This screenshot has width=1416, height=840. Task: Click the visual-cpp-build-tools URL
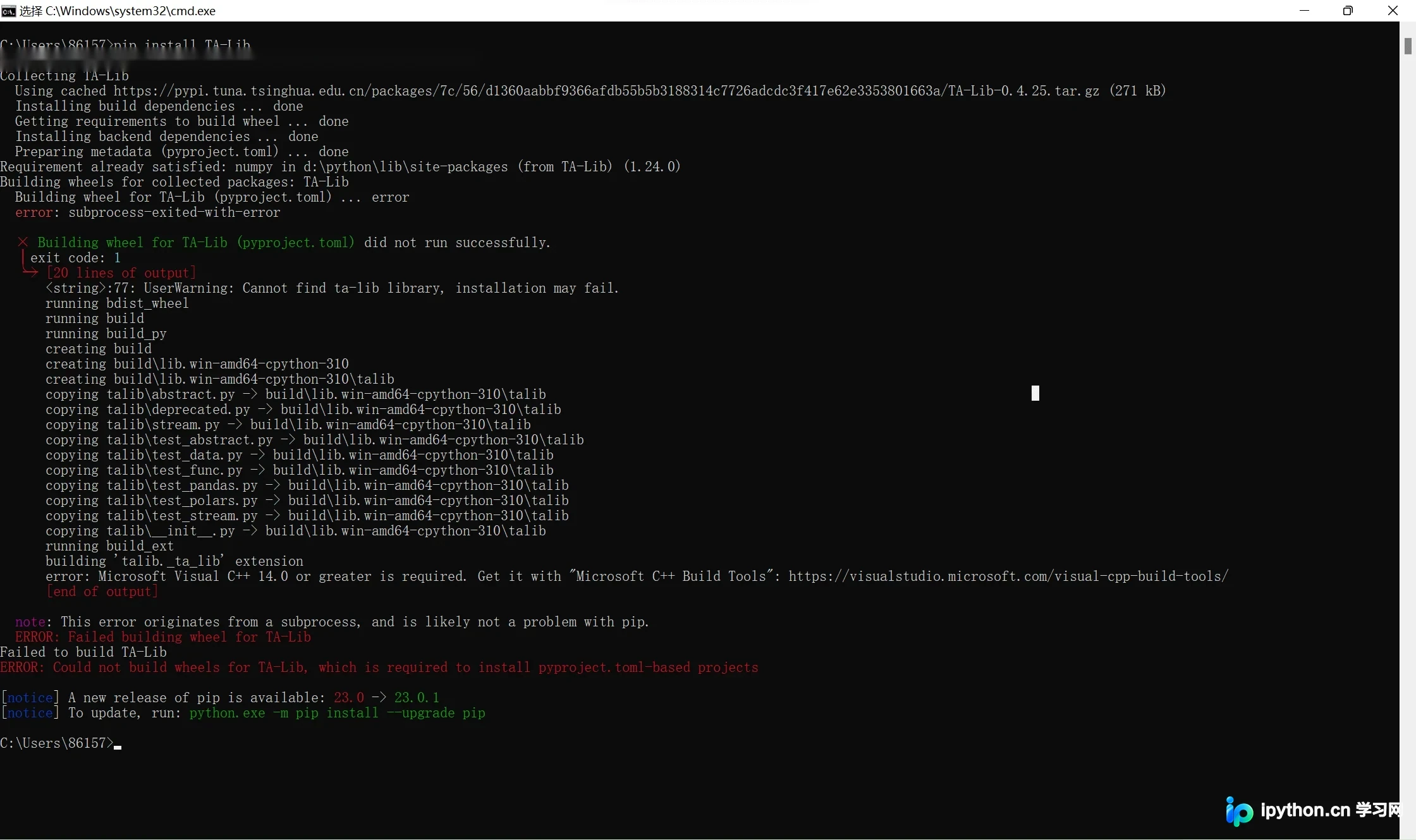(1008, 576)
